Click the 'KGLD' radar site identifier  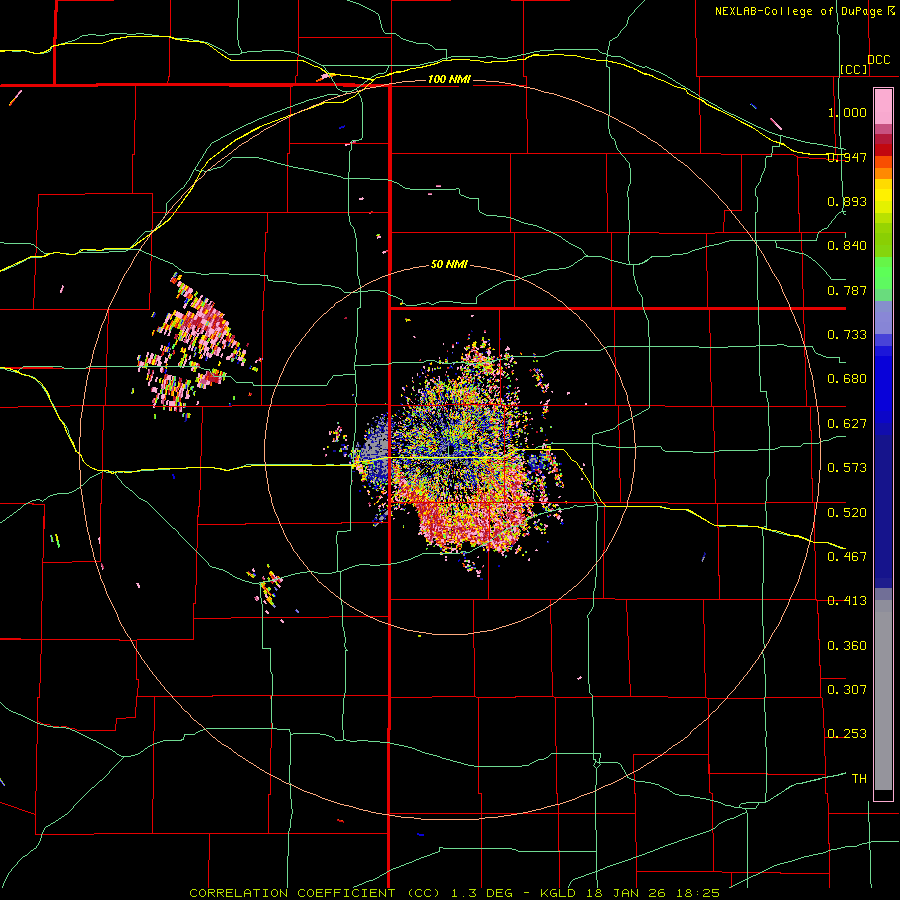(x=560, y=893)
